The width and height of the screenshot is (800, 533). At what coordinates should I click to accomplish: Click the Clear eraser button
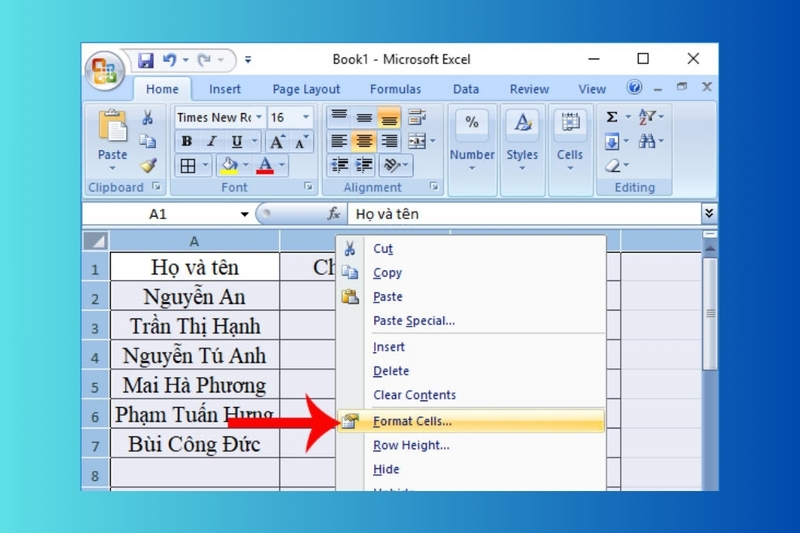613,165
